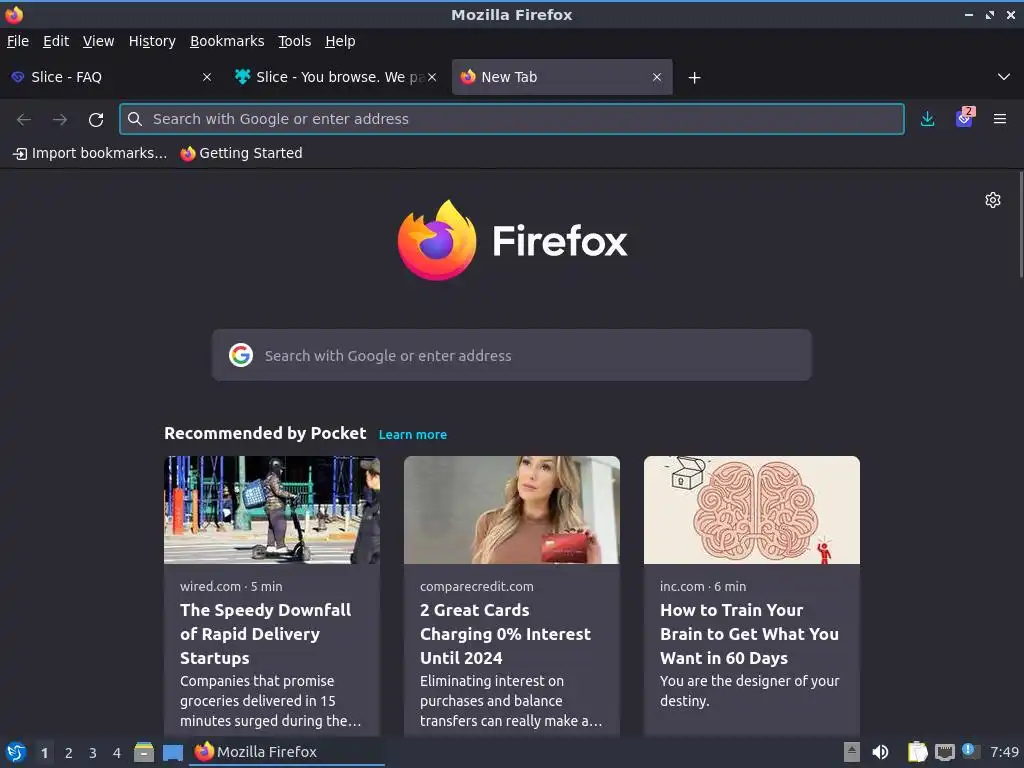Click the show desktop taskbar icon
1024x768 pixels.
[x=172, y=752]
